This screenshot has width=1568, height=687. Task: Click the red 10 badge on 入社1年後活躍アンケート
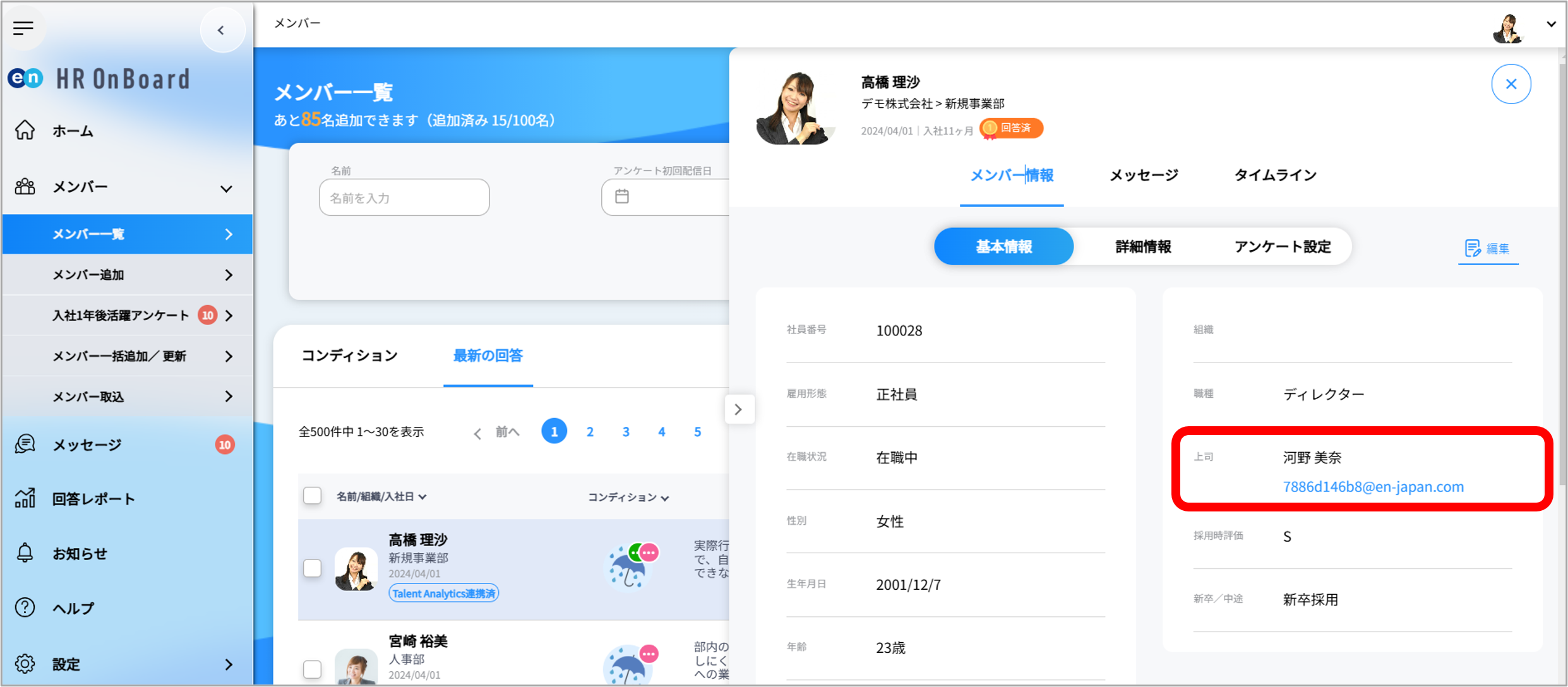(x=208, y=315)
